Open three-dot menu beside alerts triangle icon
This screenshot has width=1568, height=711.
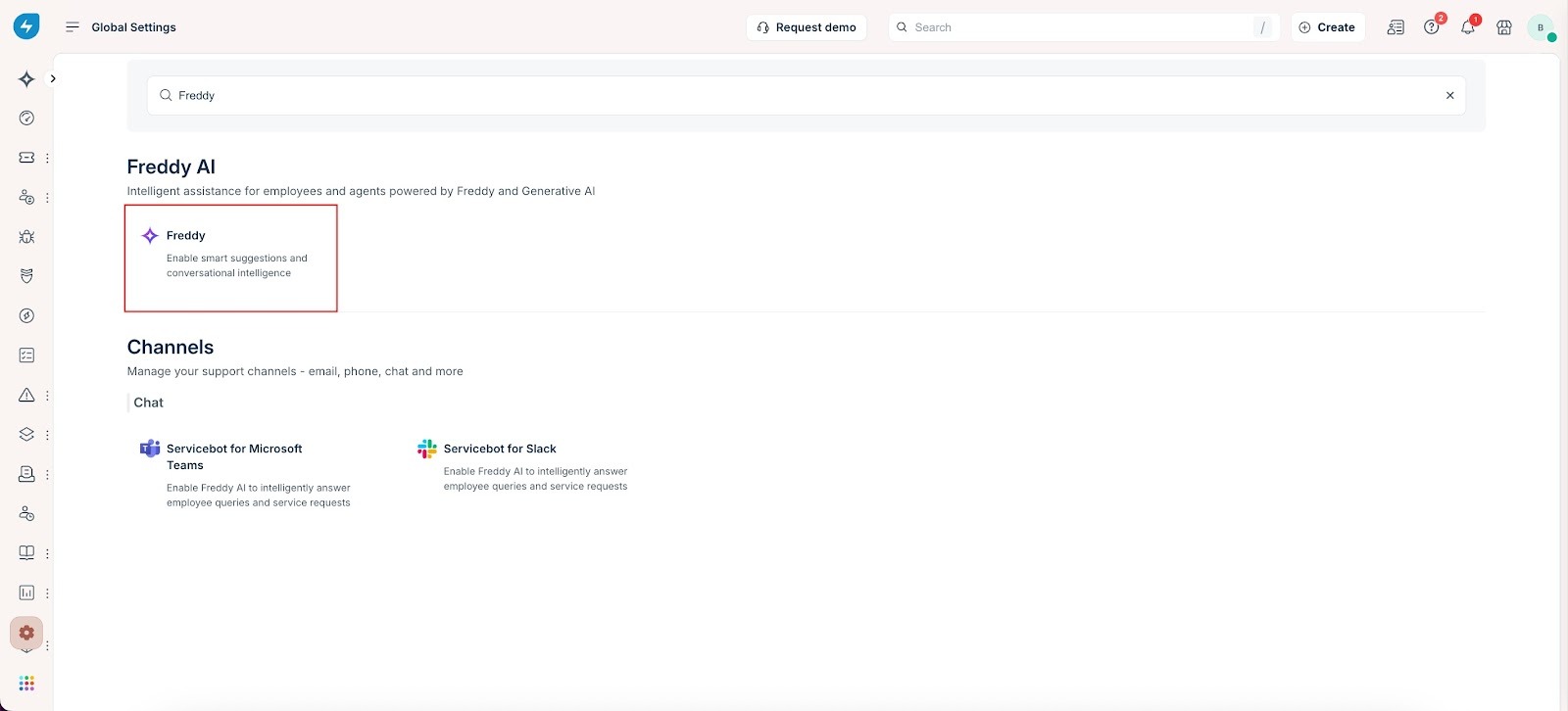pyautogui.click(x=47, y=396)
